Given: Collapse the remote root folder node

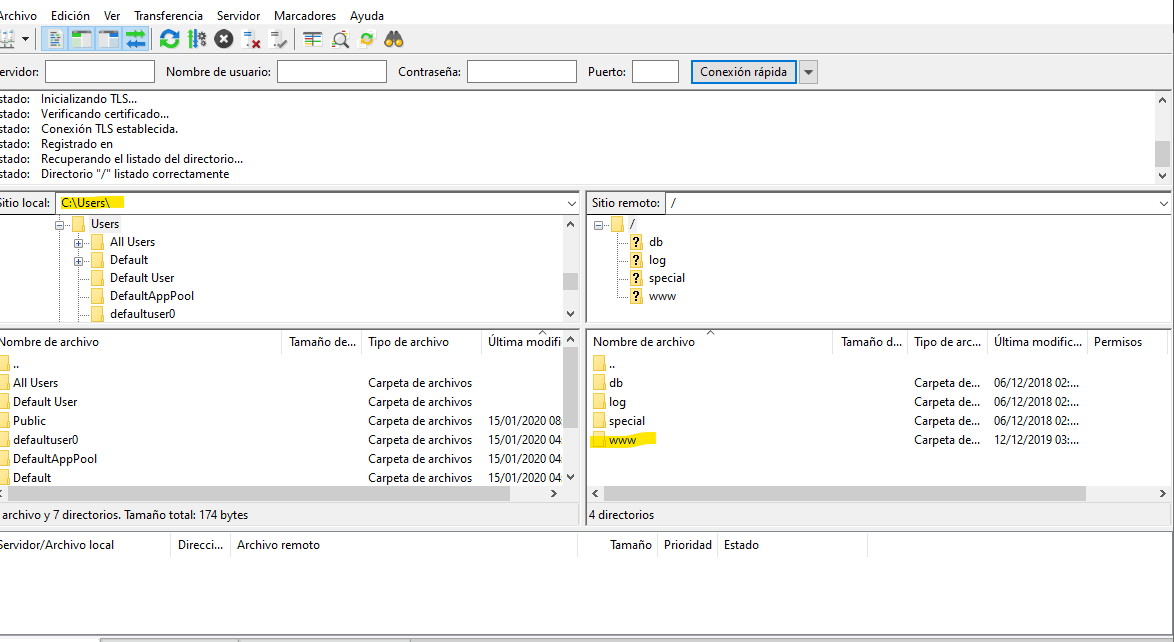Looking at the screenshot, I should (598, 225).
